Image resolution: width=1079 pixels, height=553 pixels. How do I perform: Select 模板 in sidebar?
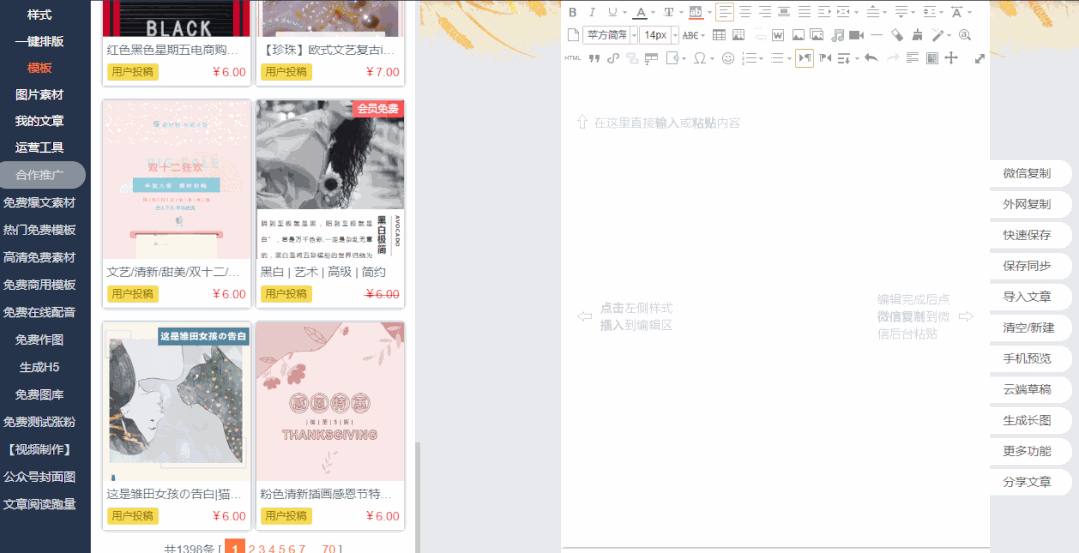point(39,68)
